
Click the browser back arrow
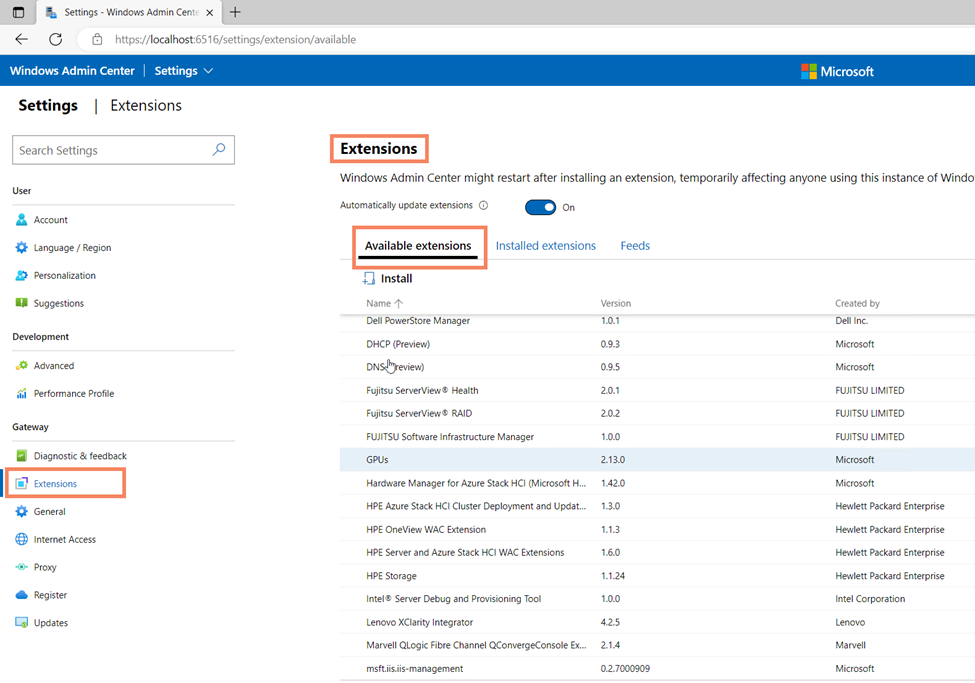[x=22, y=39]
